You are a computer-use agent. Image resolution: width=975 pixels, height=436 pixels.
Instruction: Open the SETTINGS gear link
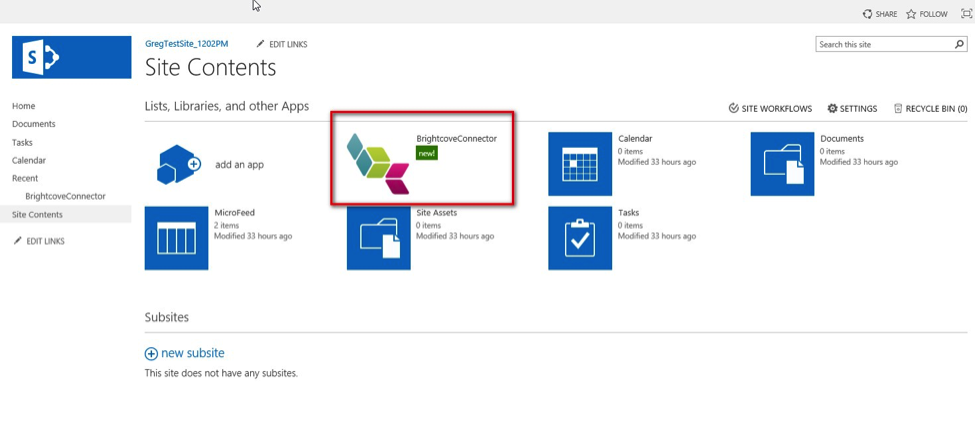852,108
